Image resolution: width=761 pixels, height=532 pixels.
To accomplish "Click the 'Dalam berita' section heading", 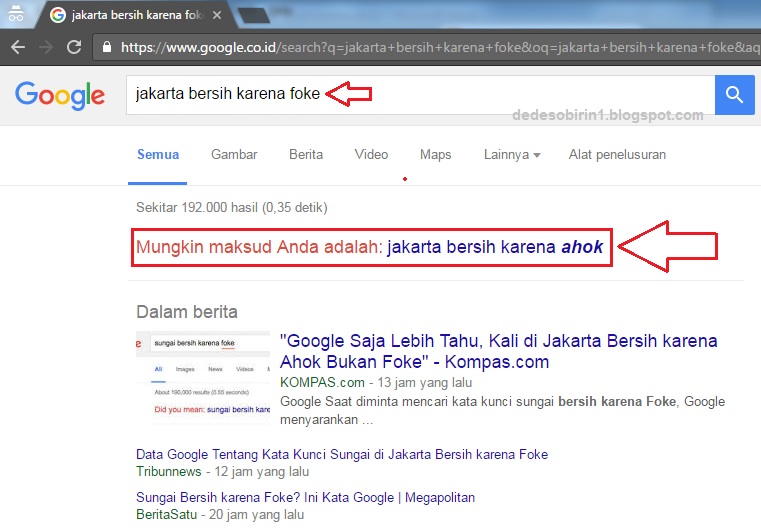I will (187, 312).
